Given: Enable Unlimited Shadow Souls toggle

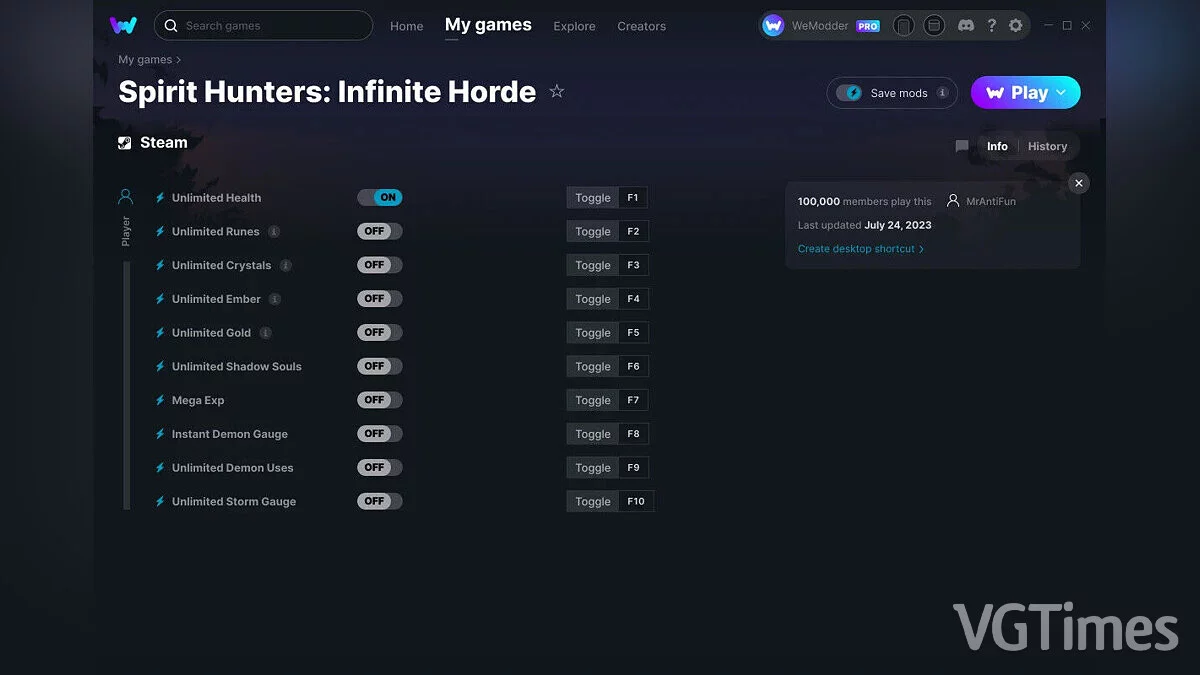Looking at the screenshot, I should (380, 366).
